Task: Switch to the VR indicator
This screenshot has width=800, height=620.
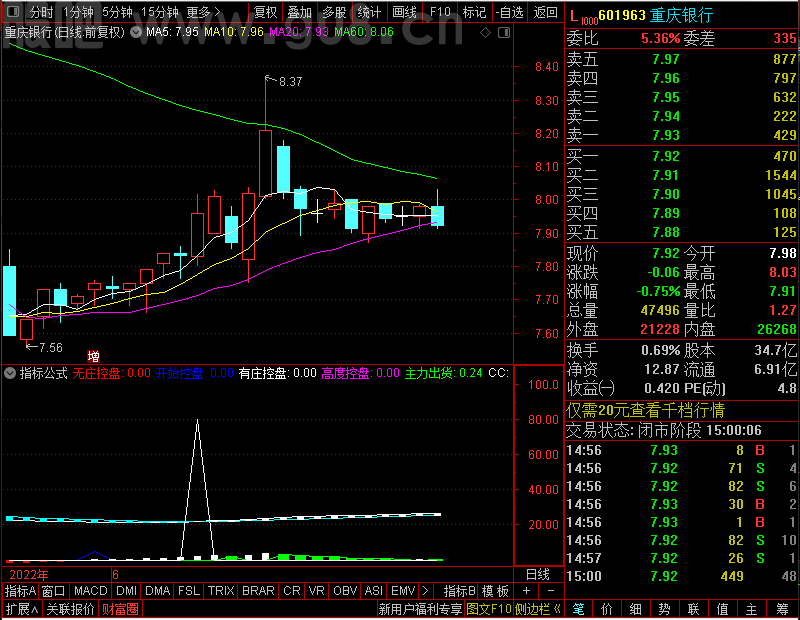Action: (317, 591)
